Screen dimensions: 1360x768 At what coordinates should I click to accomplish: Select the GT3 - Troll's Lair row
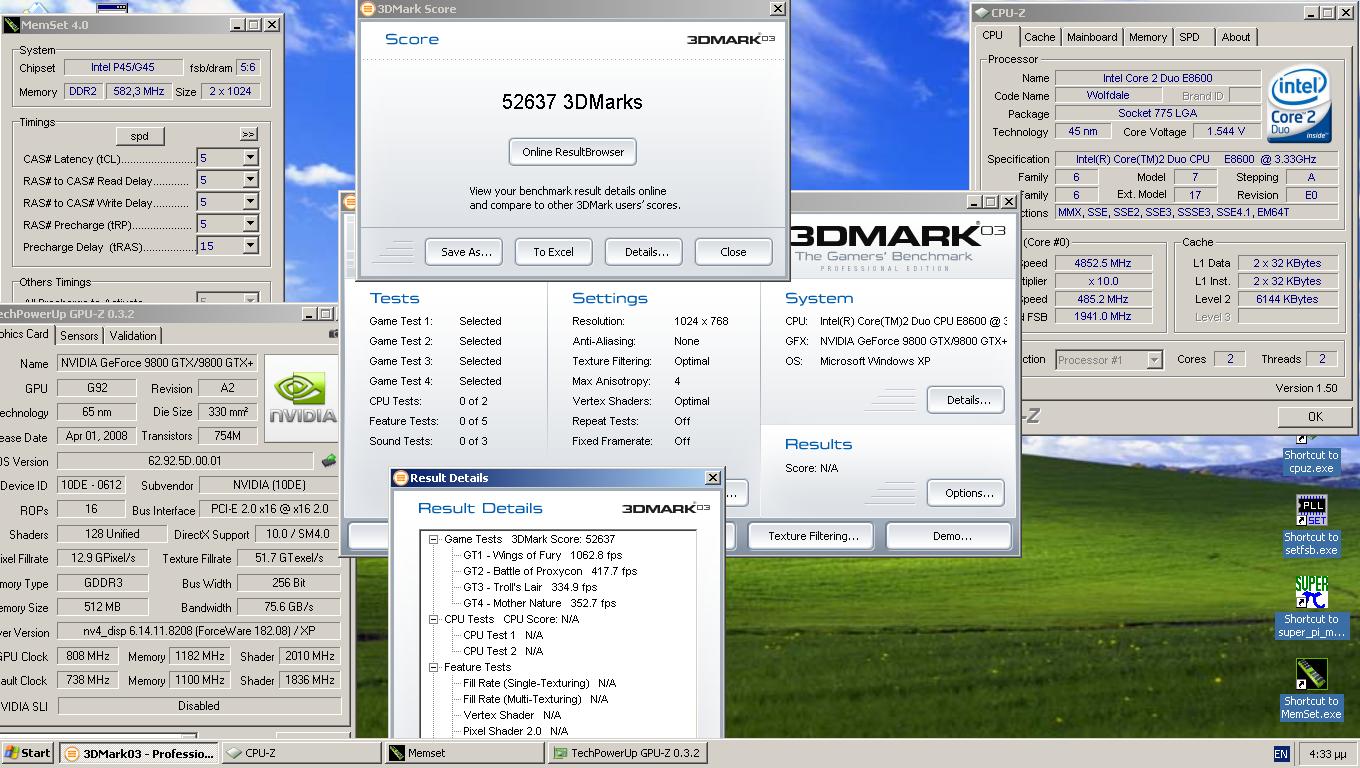coord(530,587)
